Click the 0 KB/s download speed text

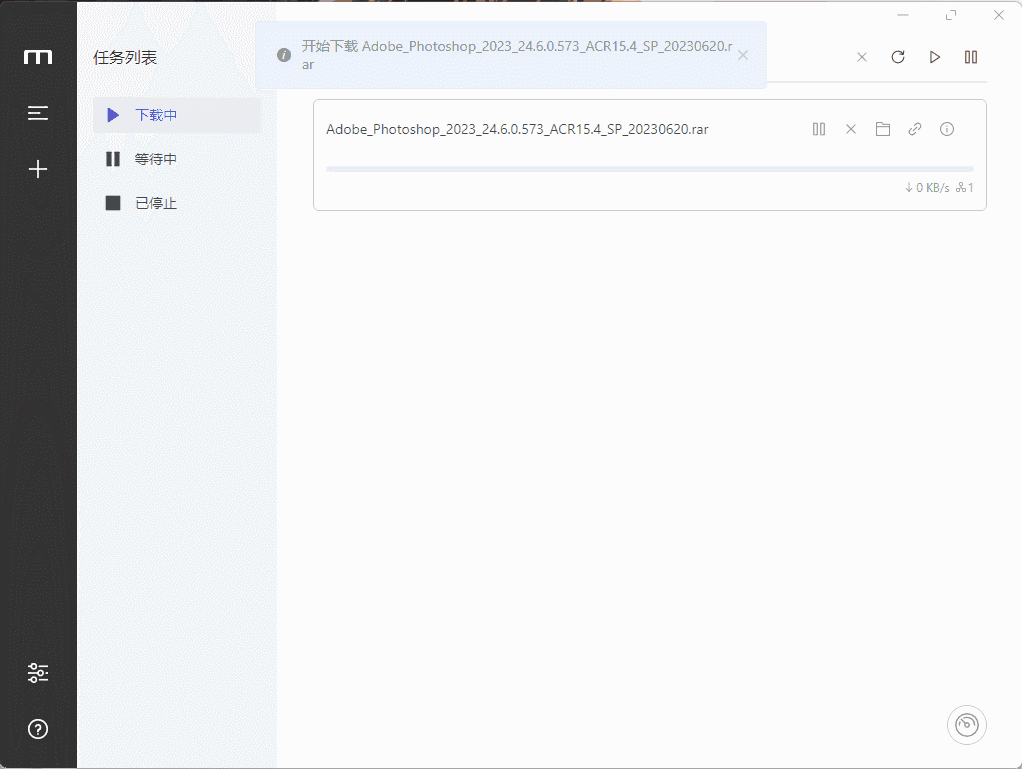(x=927, y=188)
